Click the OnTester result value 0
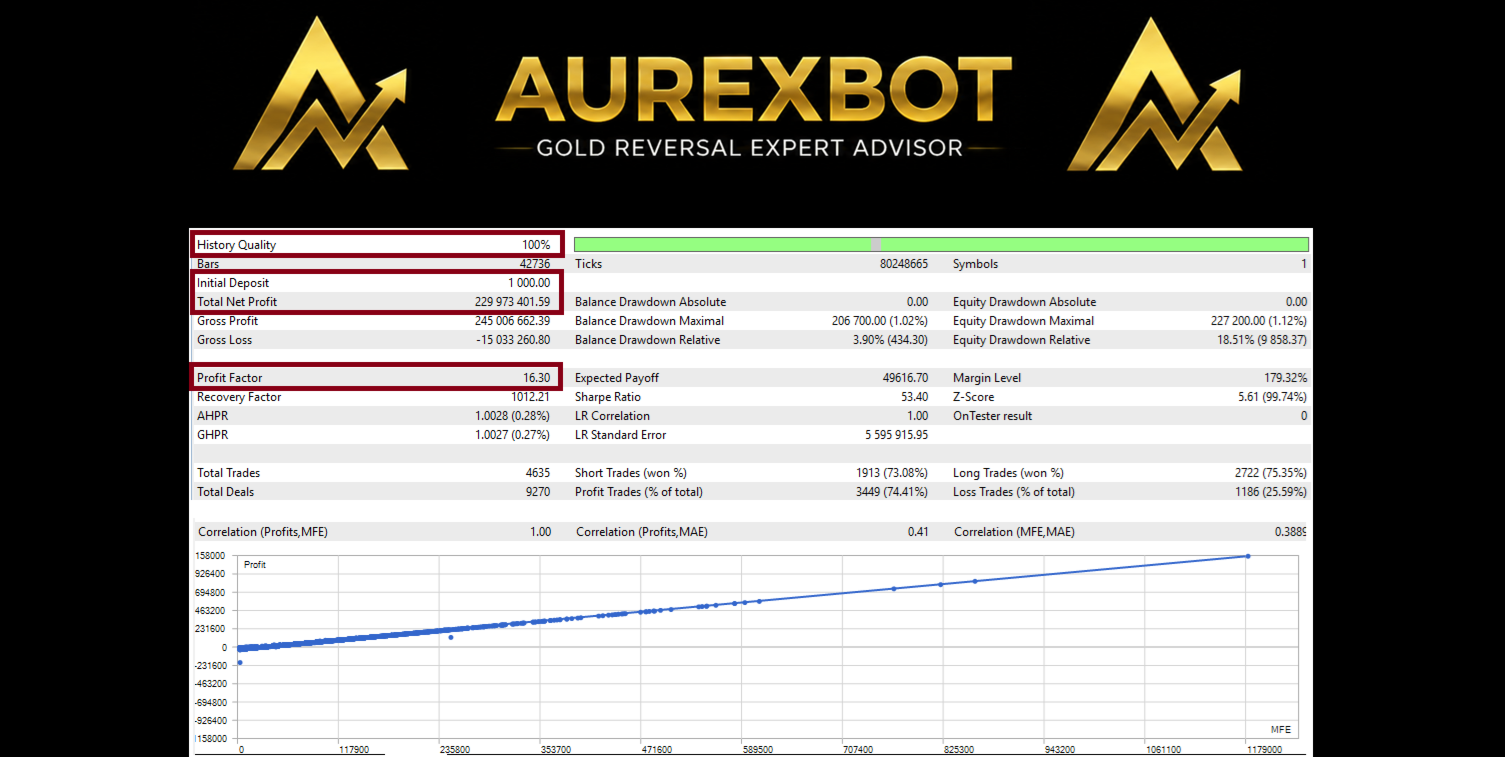 (x=1304, y=416)
